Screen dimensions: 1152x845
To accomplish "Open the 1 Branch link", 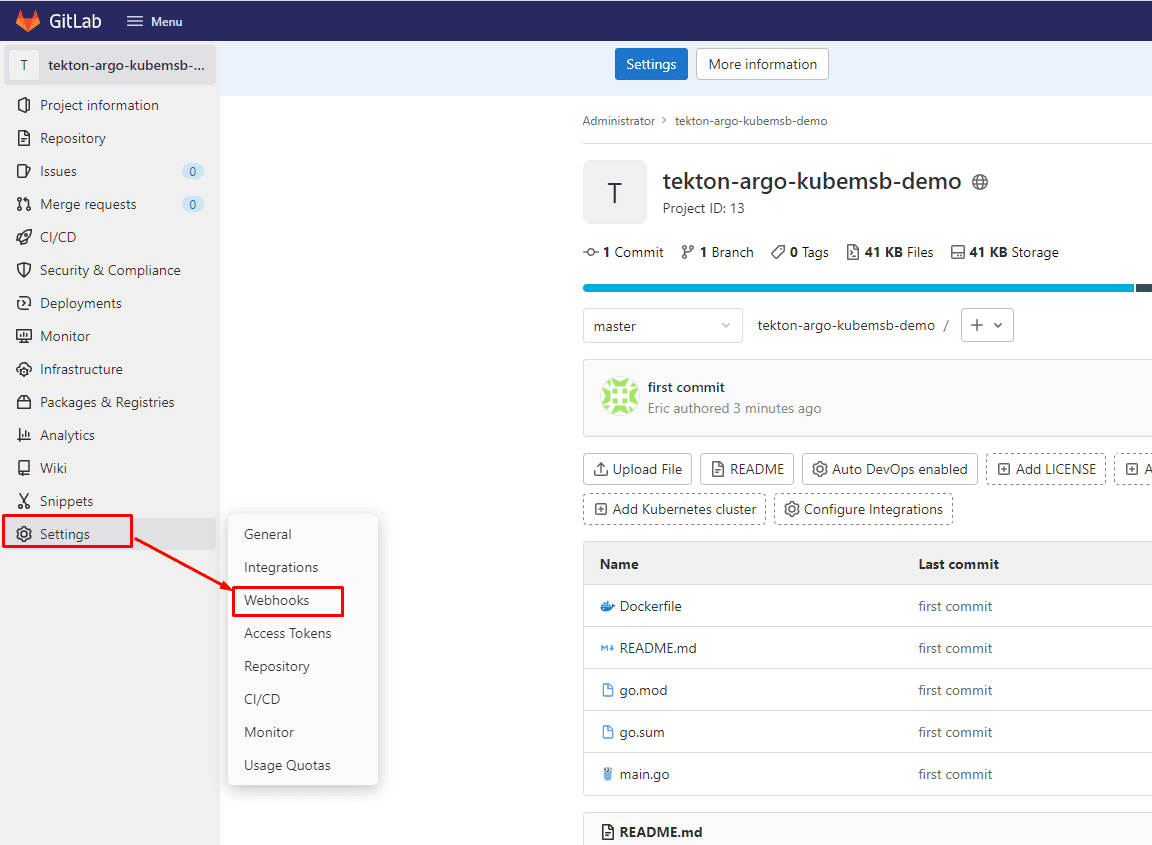I will click(717, 252).
